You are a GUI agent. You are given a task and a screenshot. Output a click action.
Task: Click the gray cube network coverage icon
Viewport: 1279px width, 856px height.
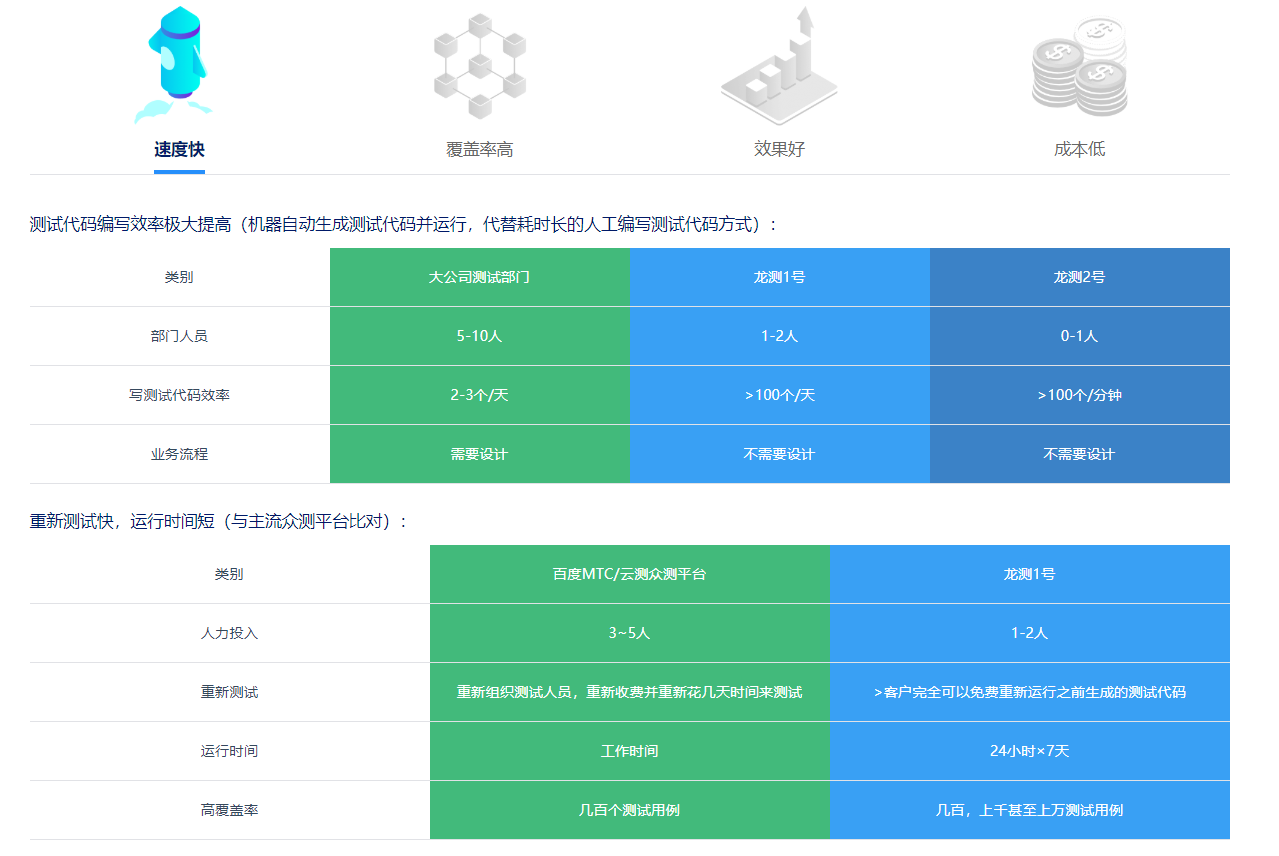click(x=480, y=65)
